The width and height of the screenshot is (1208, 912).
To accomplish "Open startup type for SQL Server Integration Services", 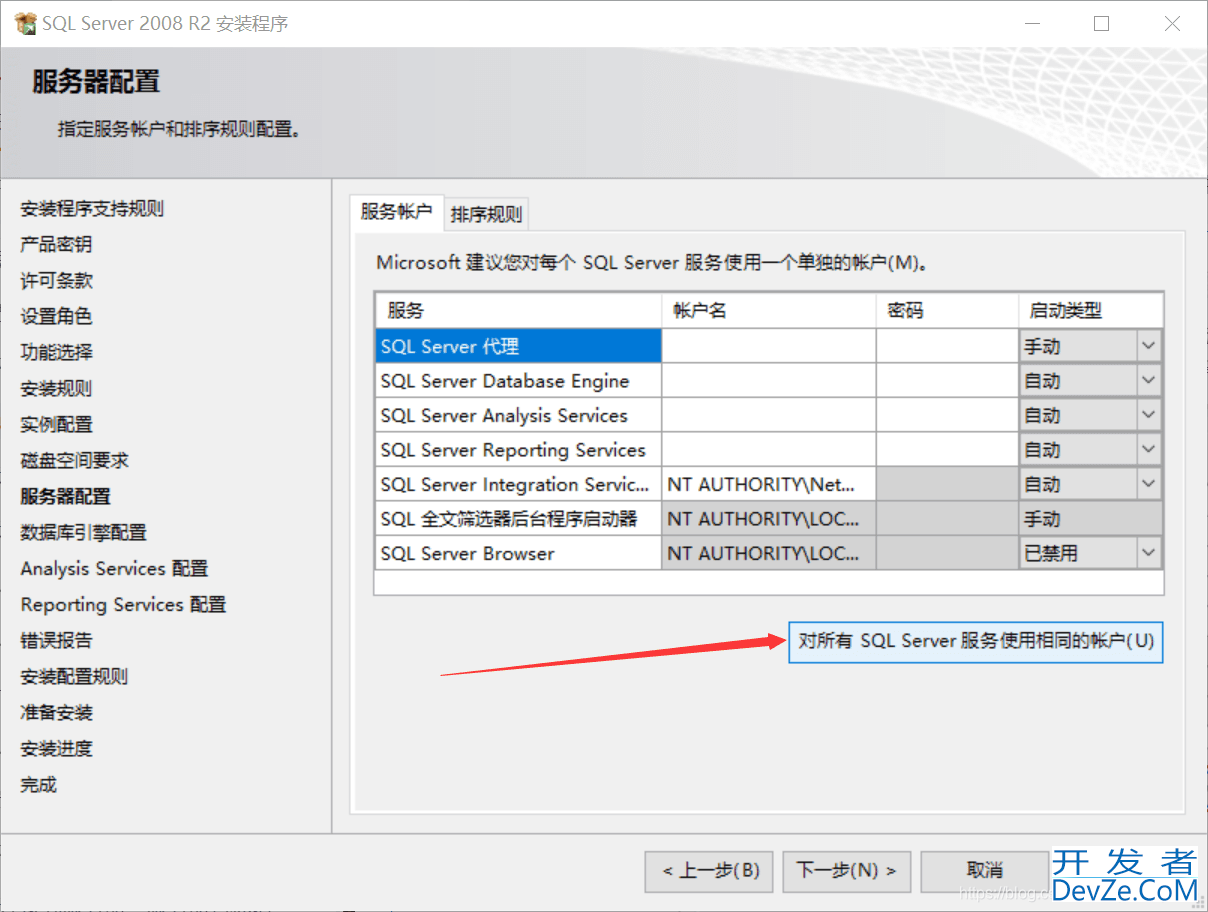I will pos(1148,484).
